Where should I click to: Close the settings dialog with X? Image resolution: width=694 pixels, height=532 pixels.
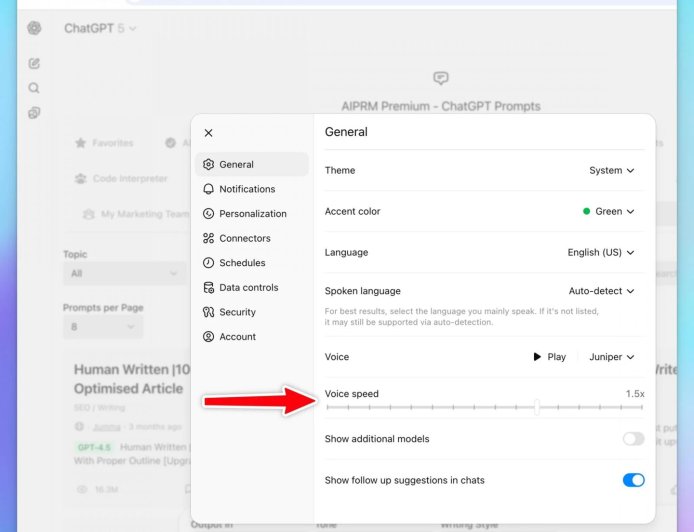click(x=208, y=133)
